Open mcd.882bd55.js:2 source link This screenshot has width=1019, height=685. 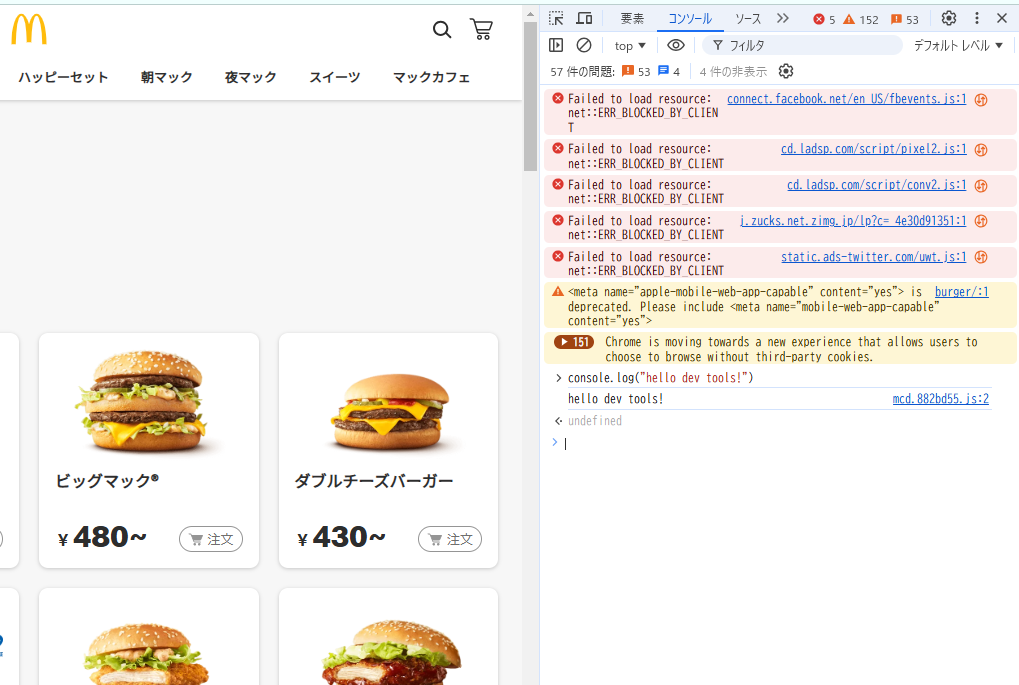(940, 398)
